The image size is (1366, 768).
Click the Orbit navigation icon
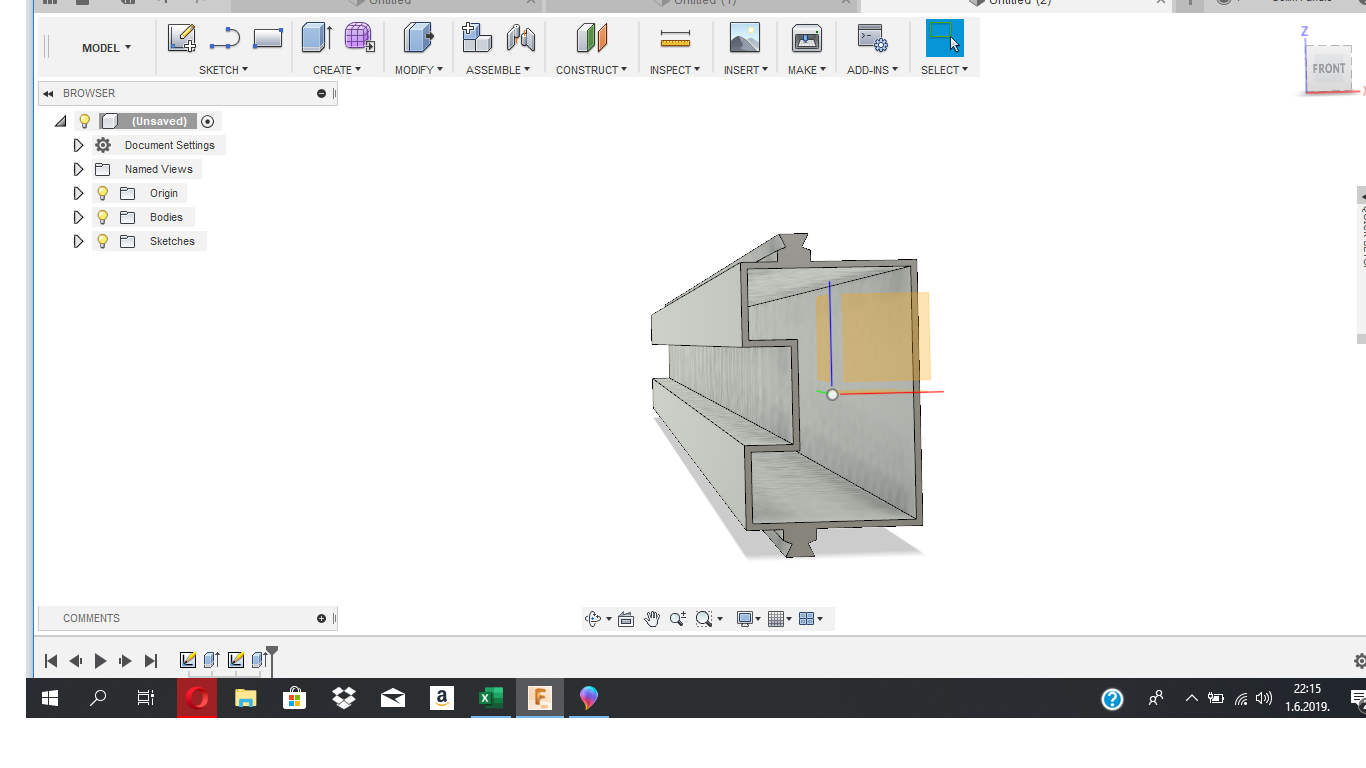pyautogui.click(x=593, y=619)
